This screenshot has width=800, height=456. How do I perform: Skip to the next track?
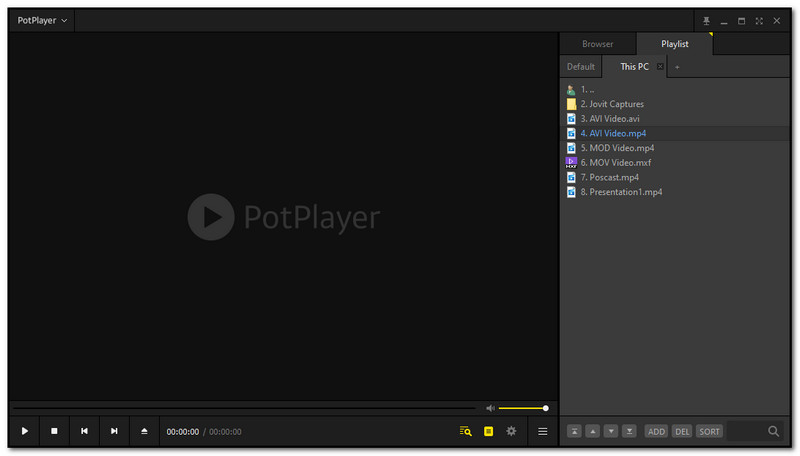[114, 431]
